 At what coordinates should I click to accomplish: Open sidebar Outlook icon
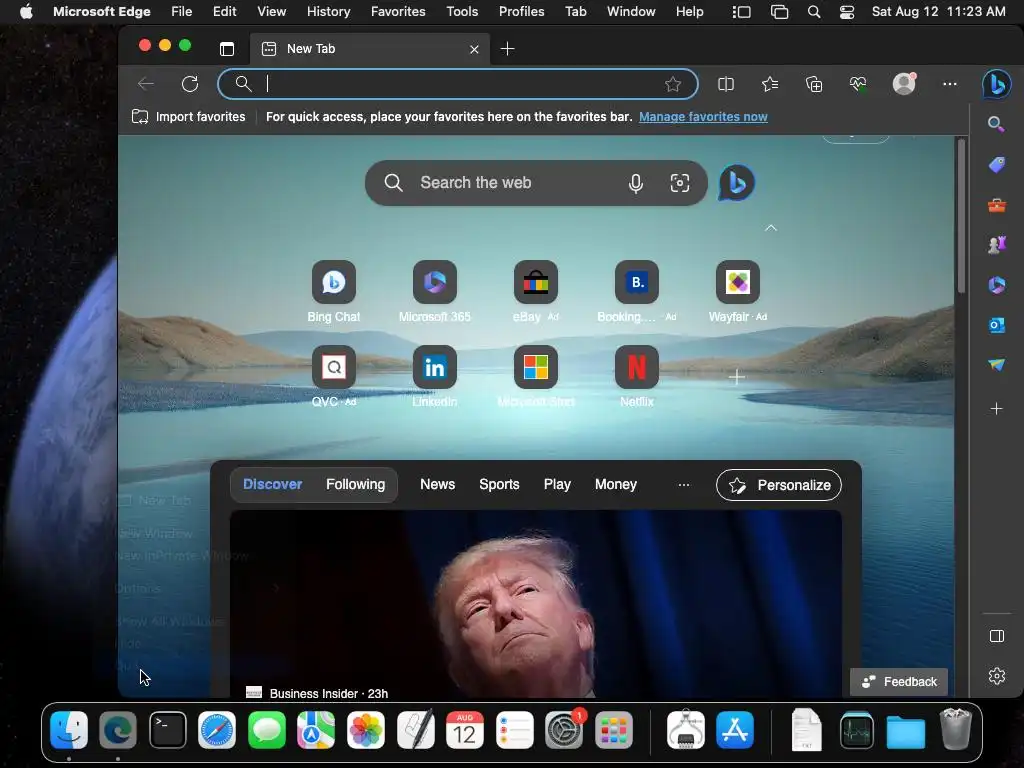997,325
